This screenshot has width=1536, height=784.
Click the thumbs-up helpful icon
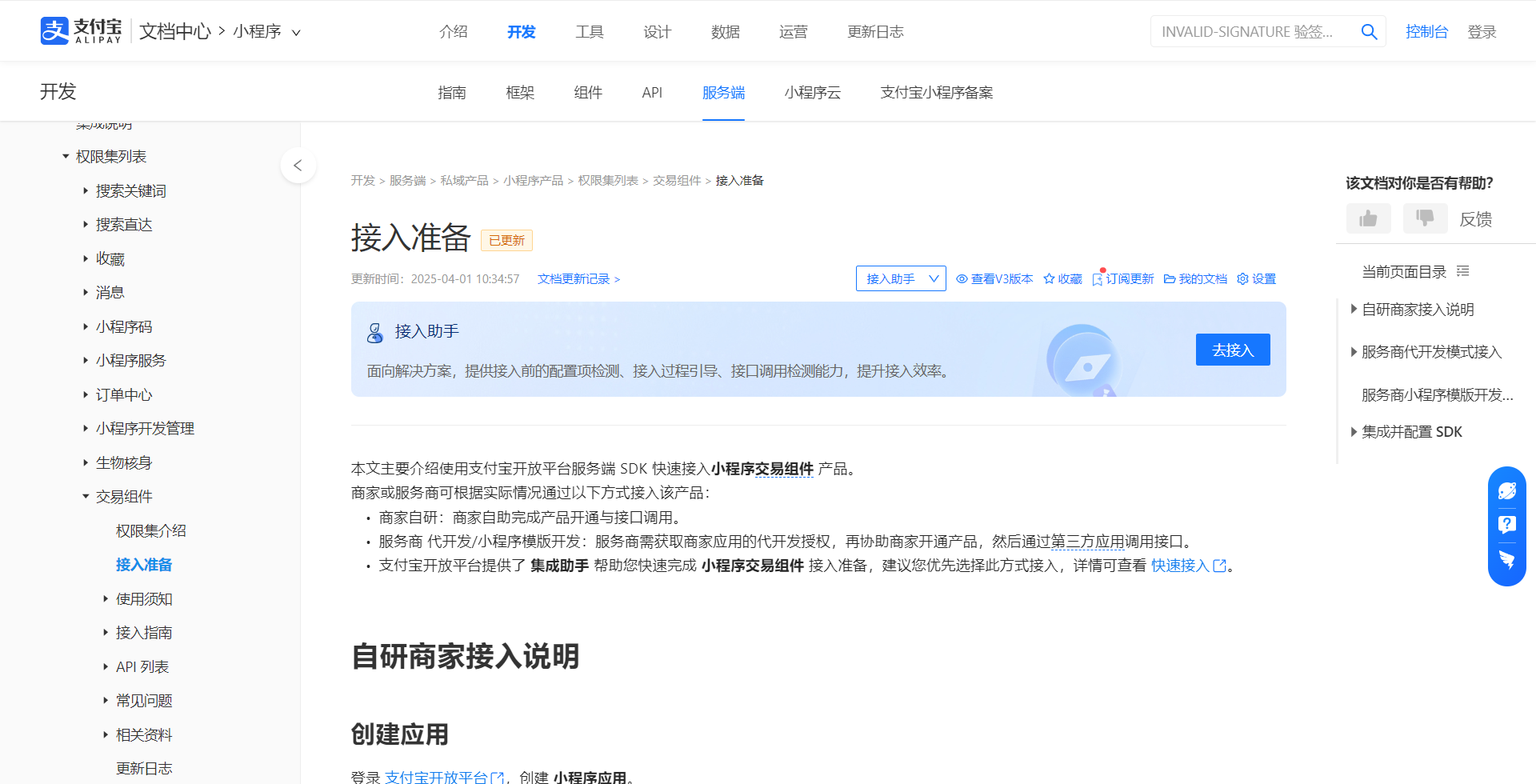coord(1368,218)
